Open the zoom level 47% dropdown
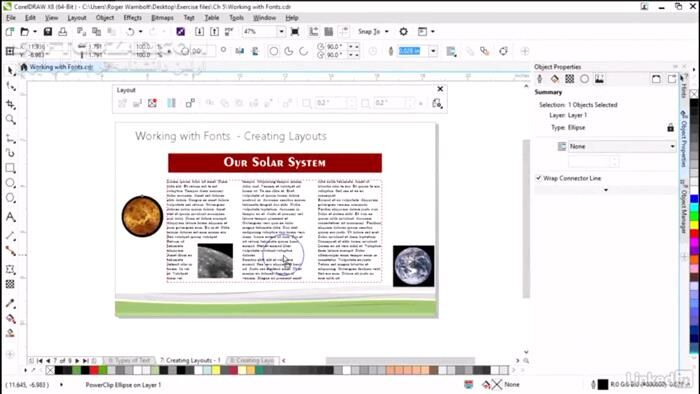This screenshot has width=700, height=394. (281, 32)
